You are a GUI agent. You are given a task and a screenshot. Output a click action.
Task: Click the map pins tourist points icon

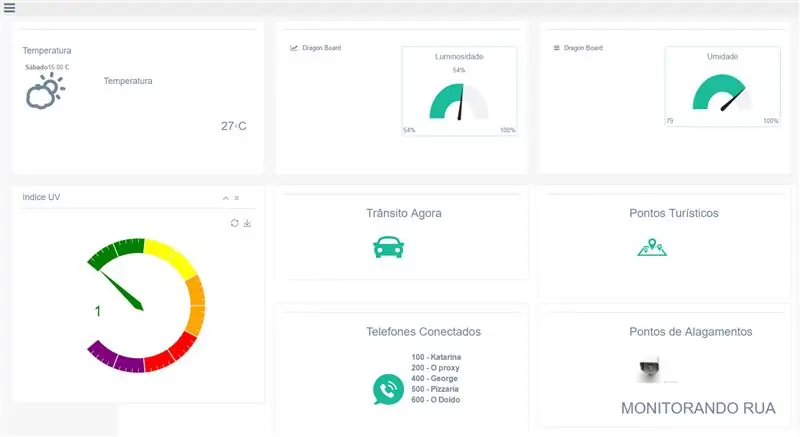(x=652, y=247)
